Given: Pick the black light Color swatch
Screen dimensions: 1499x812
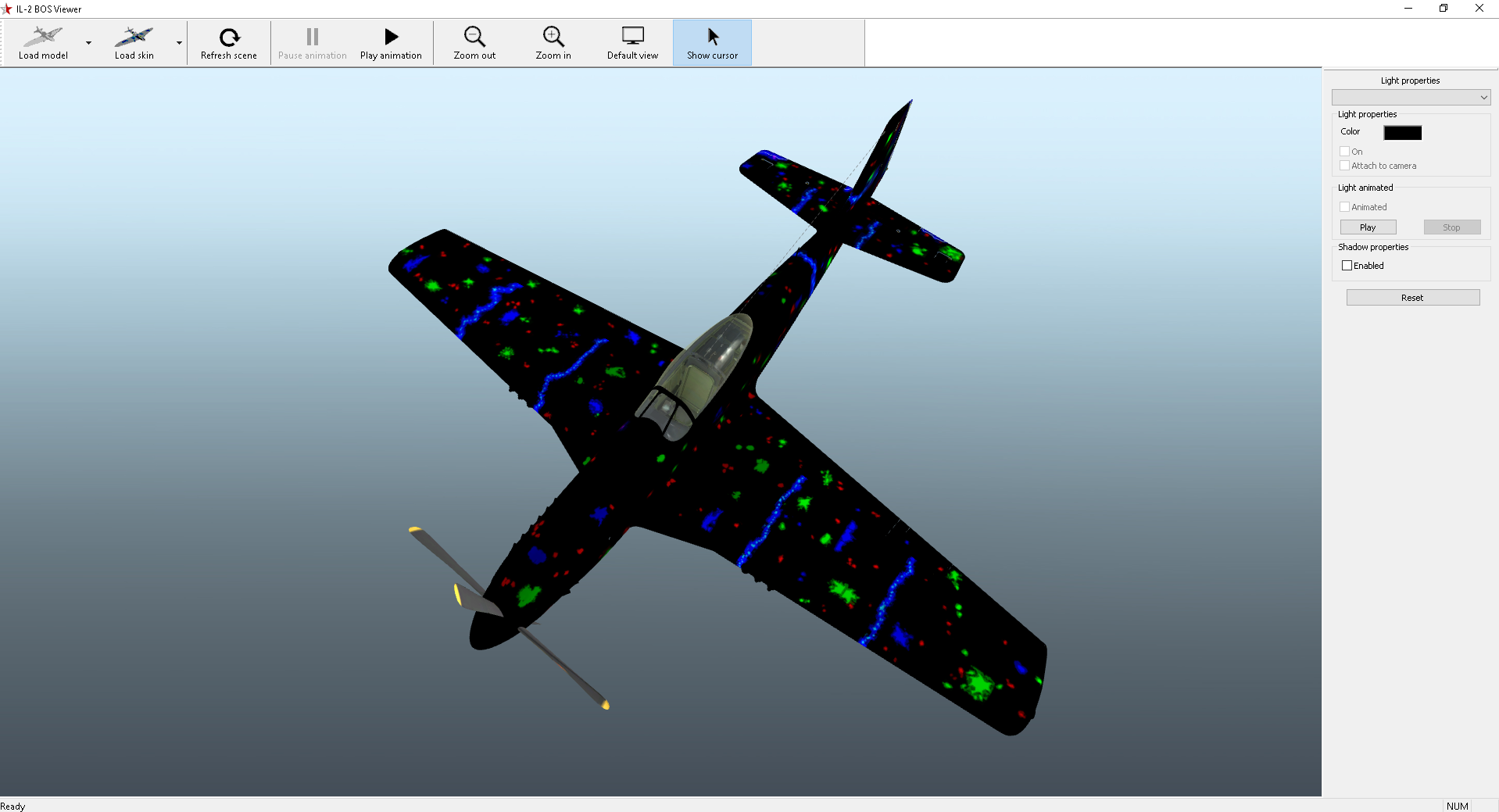Looking at the screenshot, I should point(1402,133).
